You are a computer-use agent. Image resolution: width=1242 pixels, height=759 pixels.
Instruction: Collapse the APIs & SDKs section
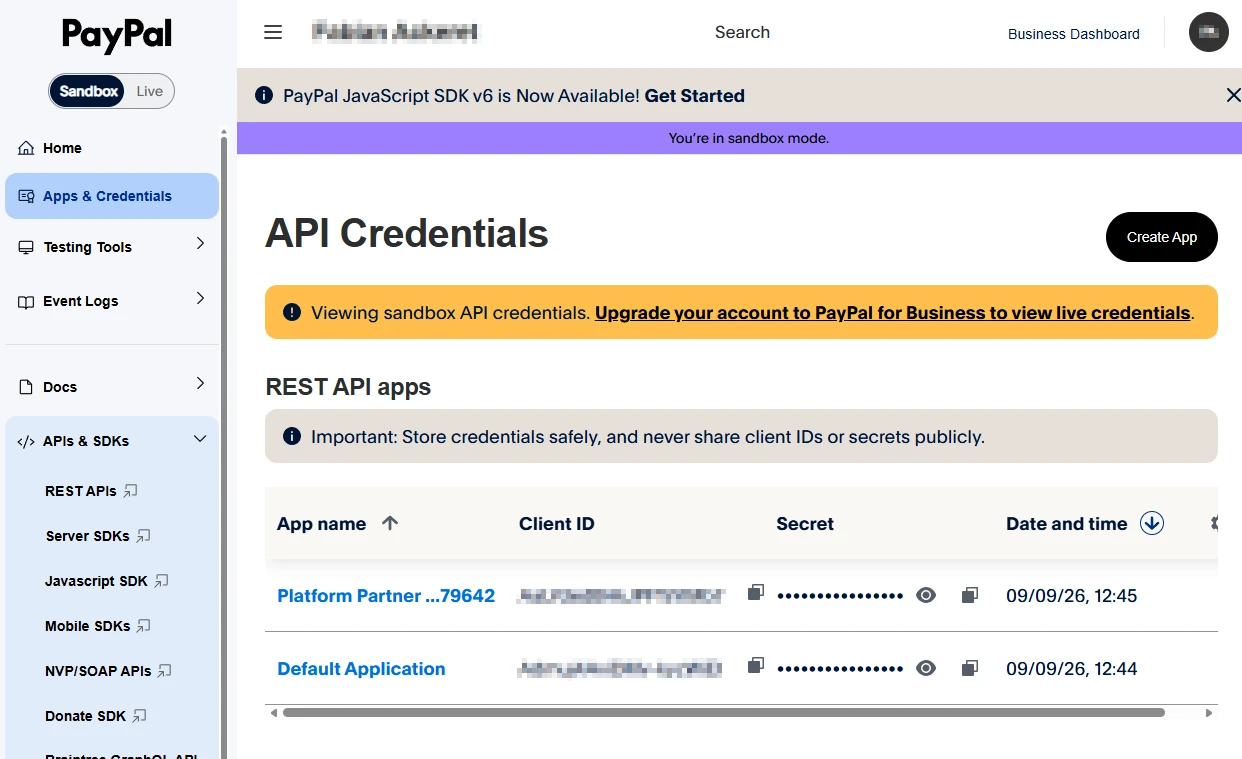(x=200, y=439)
